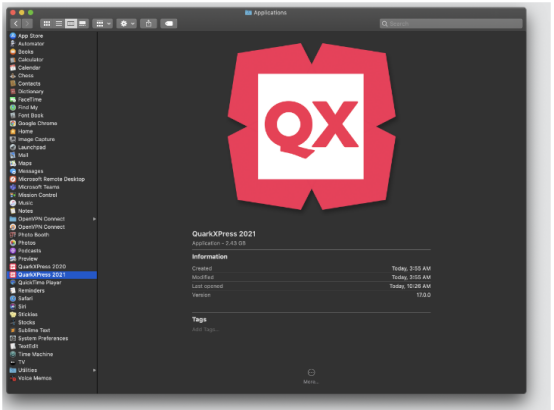Open the gear action menu
This screenshot has width=554, height=410.
[127, 24]
